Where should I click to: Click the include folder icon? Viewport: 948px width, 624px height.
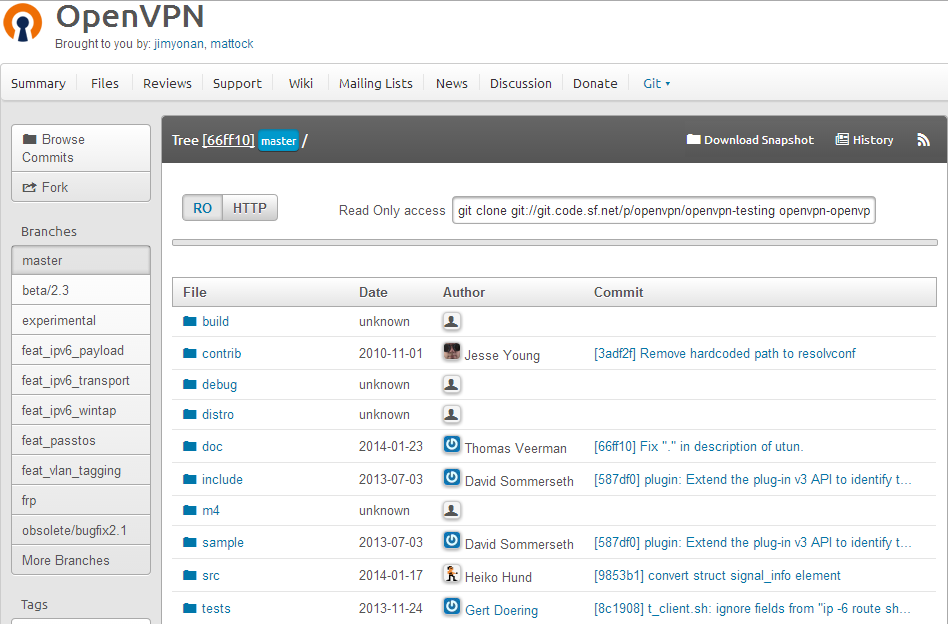tap(190, 479)
